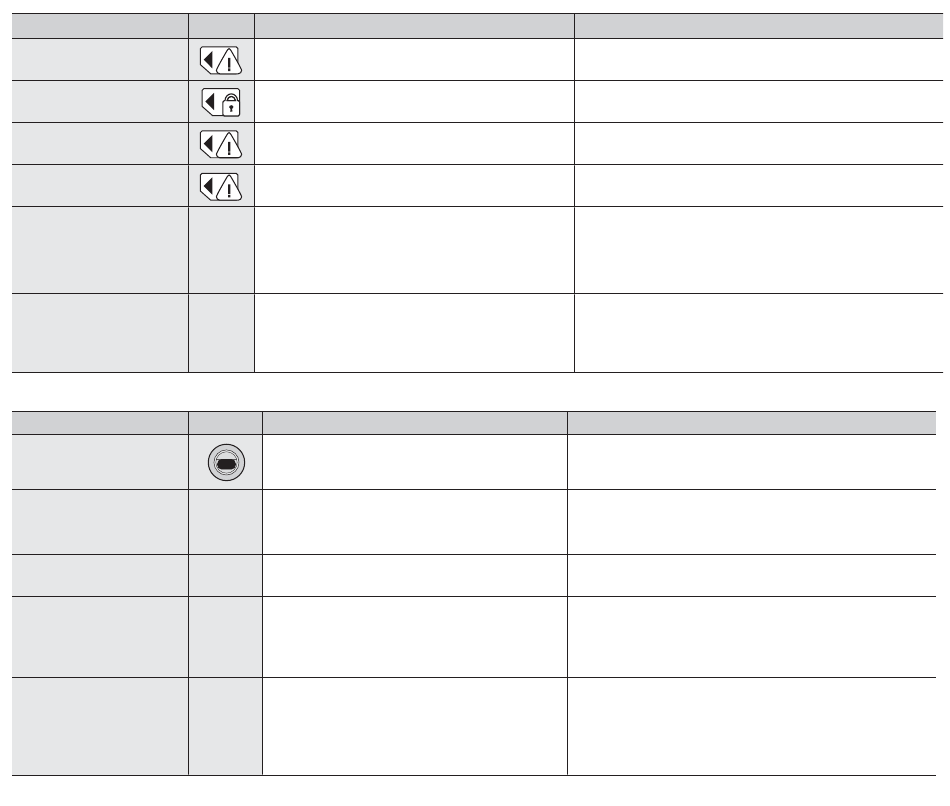Image resolution: width=950 pixels, height=806 pixels.
Task: Click the widest header cell of the lower table
Action: (752, 423)
